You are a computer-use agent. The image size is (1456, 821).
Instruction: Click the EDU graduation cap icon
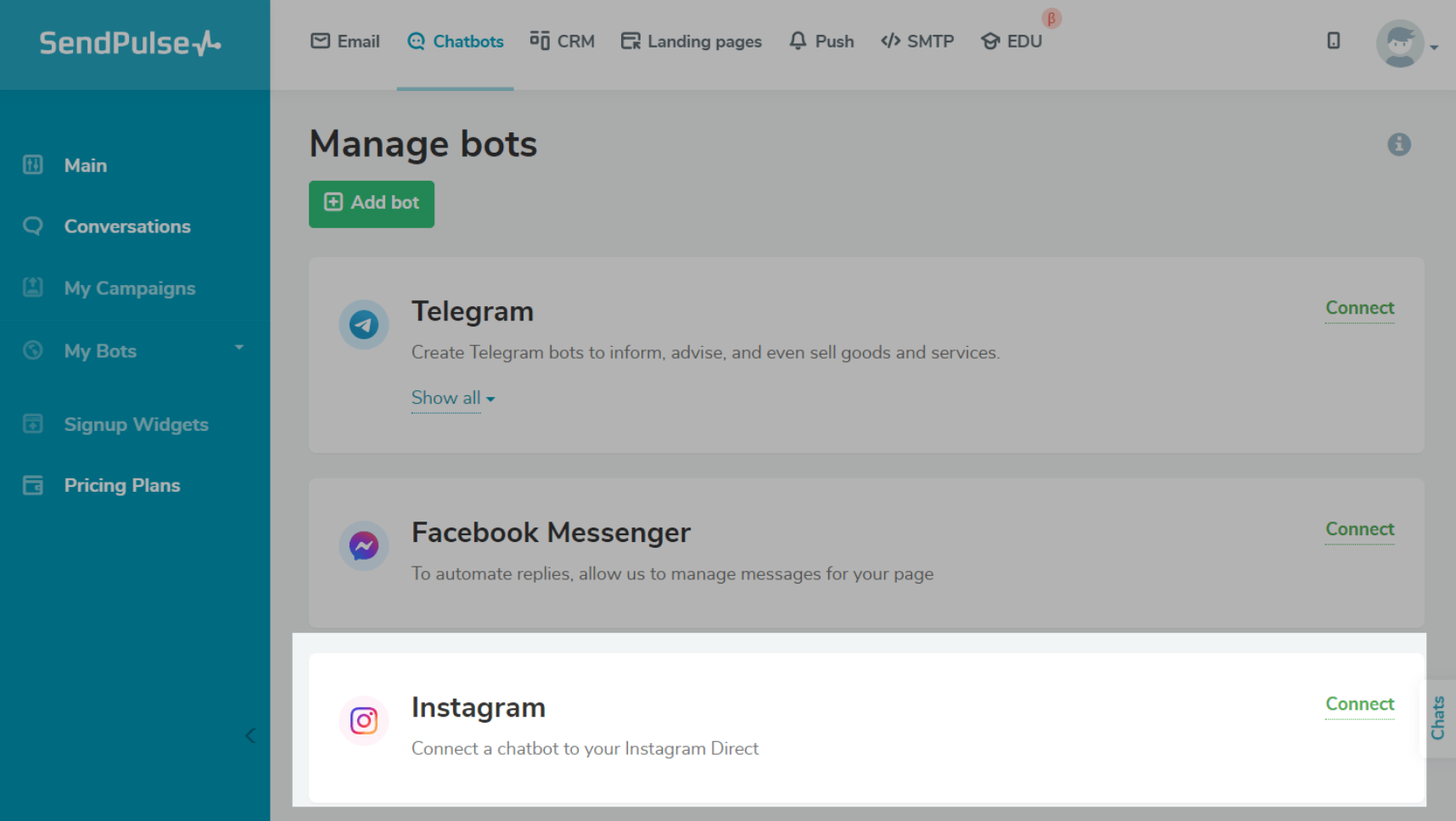990,41
